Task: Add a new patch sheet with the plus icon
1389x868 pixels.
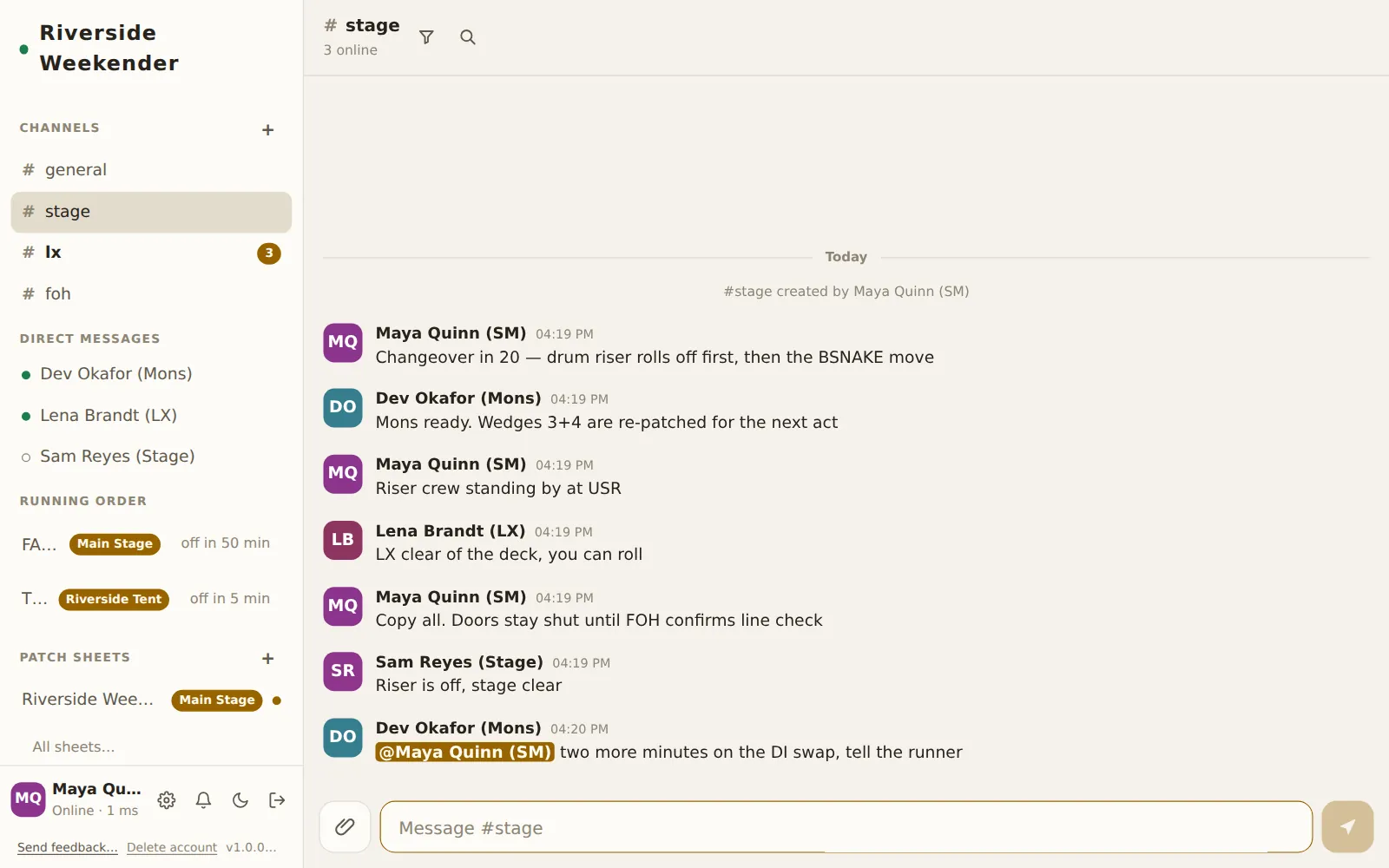Action: click(x=267, y=659)
